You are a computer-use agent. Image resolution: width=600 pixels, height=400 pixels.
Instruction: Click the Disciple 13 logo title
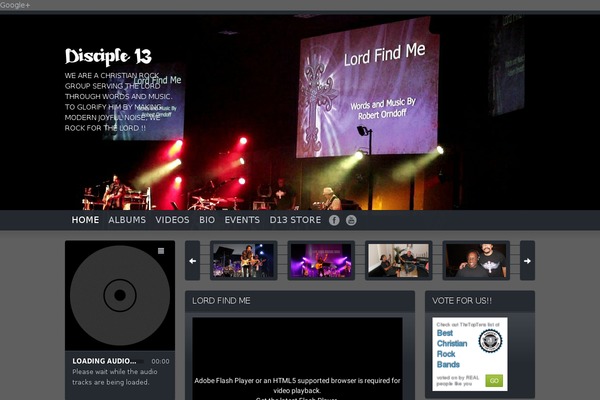point(108,56)
